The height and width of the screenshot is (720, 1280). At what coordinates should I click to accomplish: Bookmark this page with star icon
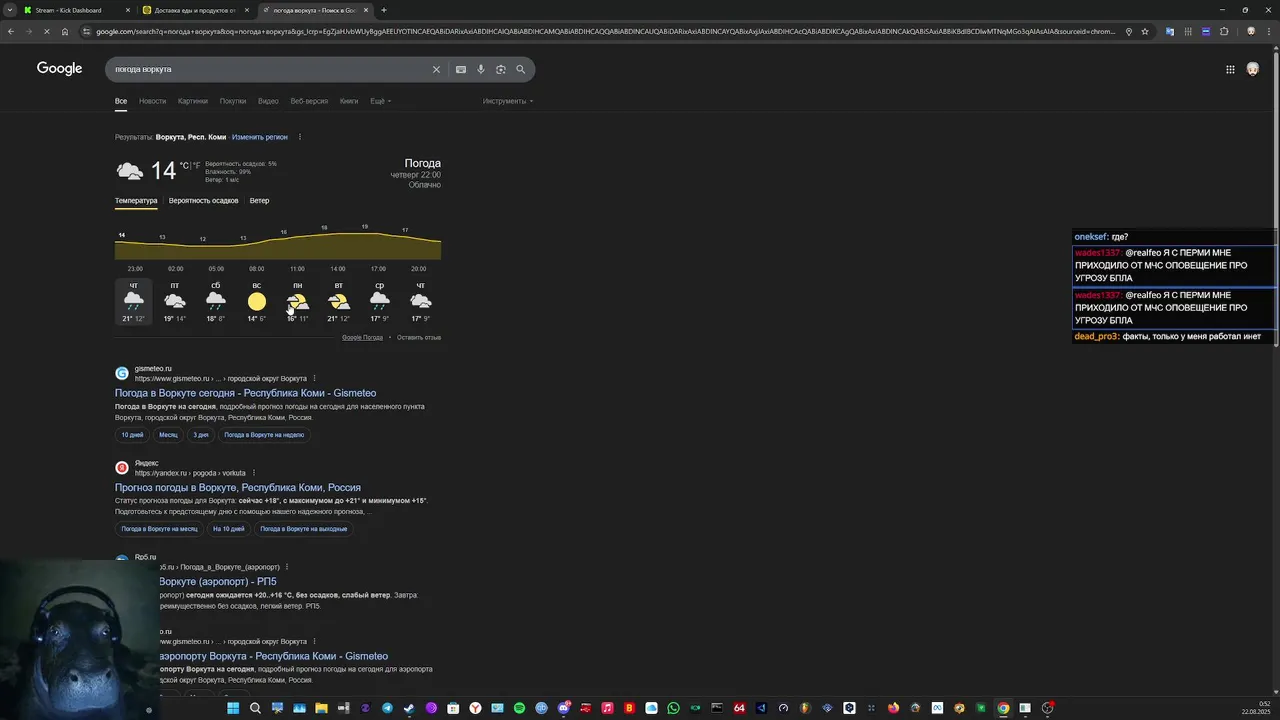point(1145,31)
